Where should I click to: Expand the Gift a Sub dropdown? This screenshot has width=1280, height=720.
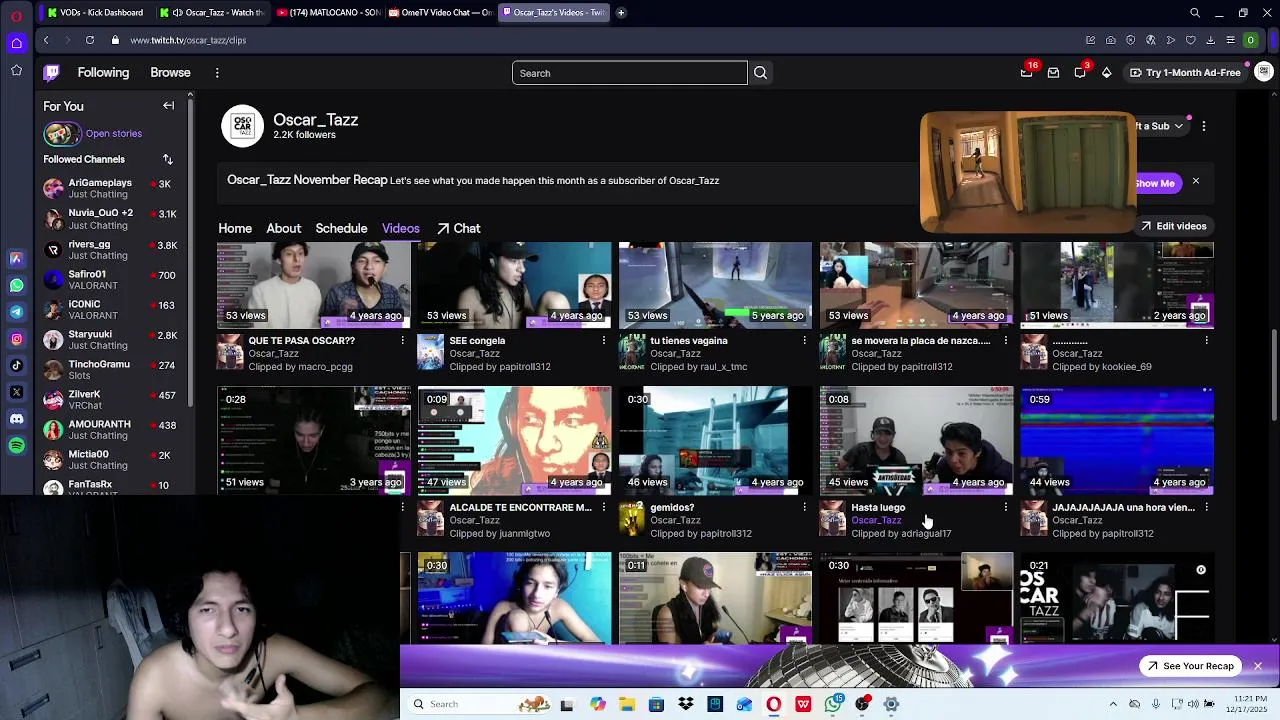click(x=1178, y=126)
